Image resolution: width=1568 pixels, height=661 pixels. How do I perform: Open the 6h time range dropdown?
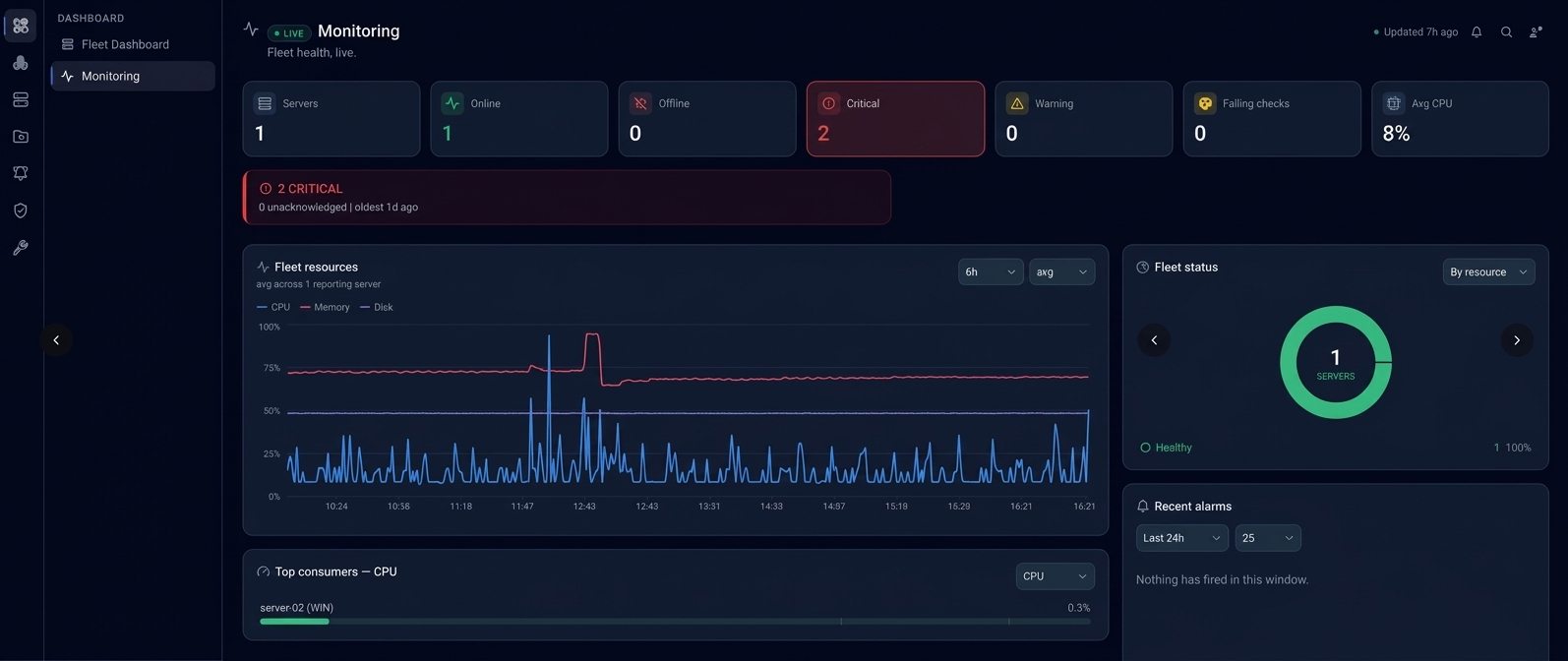tap(991, 272)
